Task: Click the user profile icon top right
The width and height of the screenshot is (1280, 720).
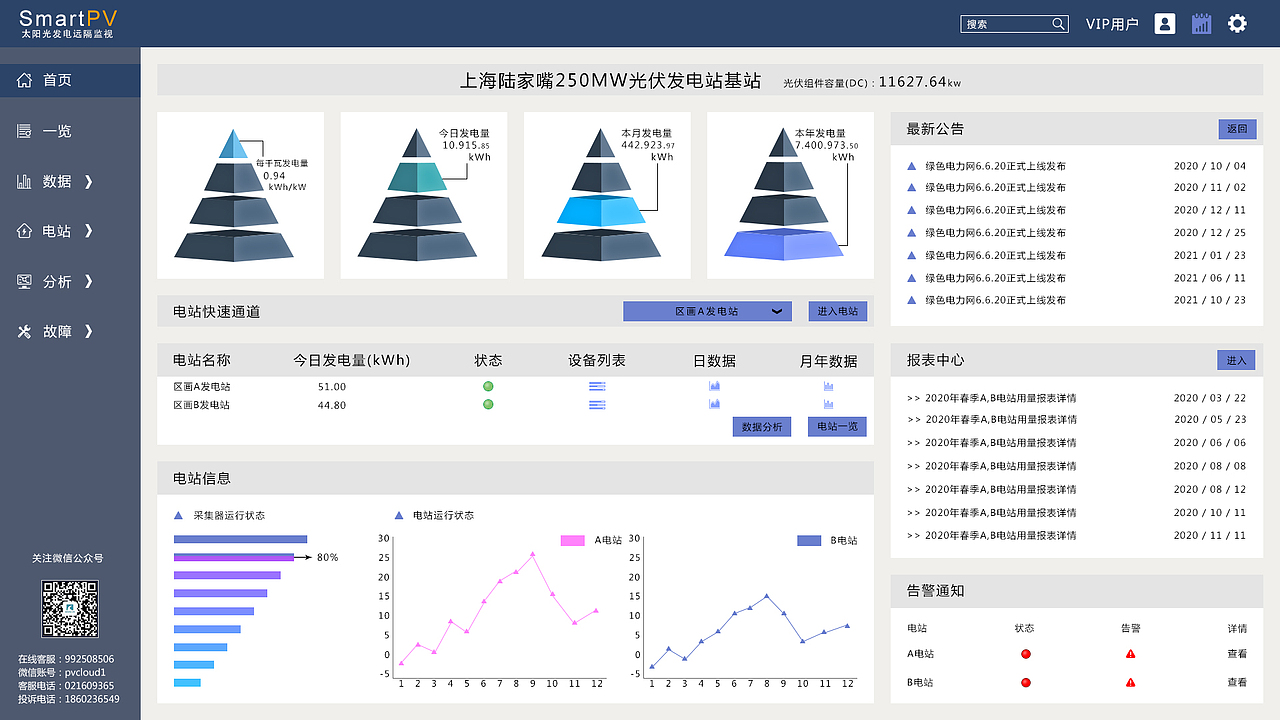Action: 1164,23
